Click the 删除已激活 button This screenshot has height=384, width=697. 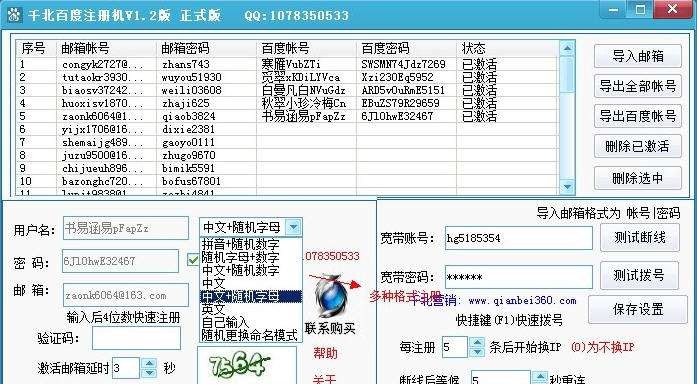(x=637, y=146)
